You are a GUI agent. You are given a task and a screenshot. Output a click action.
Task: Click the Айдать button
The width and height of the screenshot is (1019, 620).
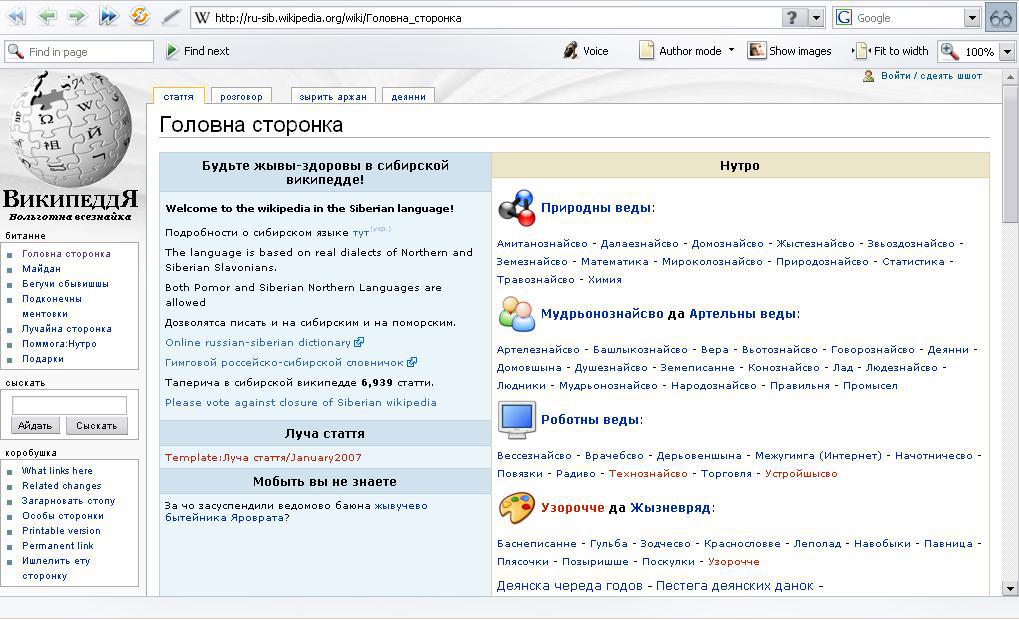[x=35, y=426]
